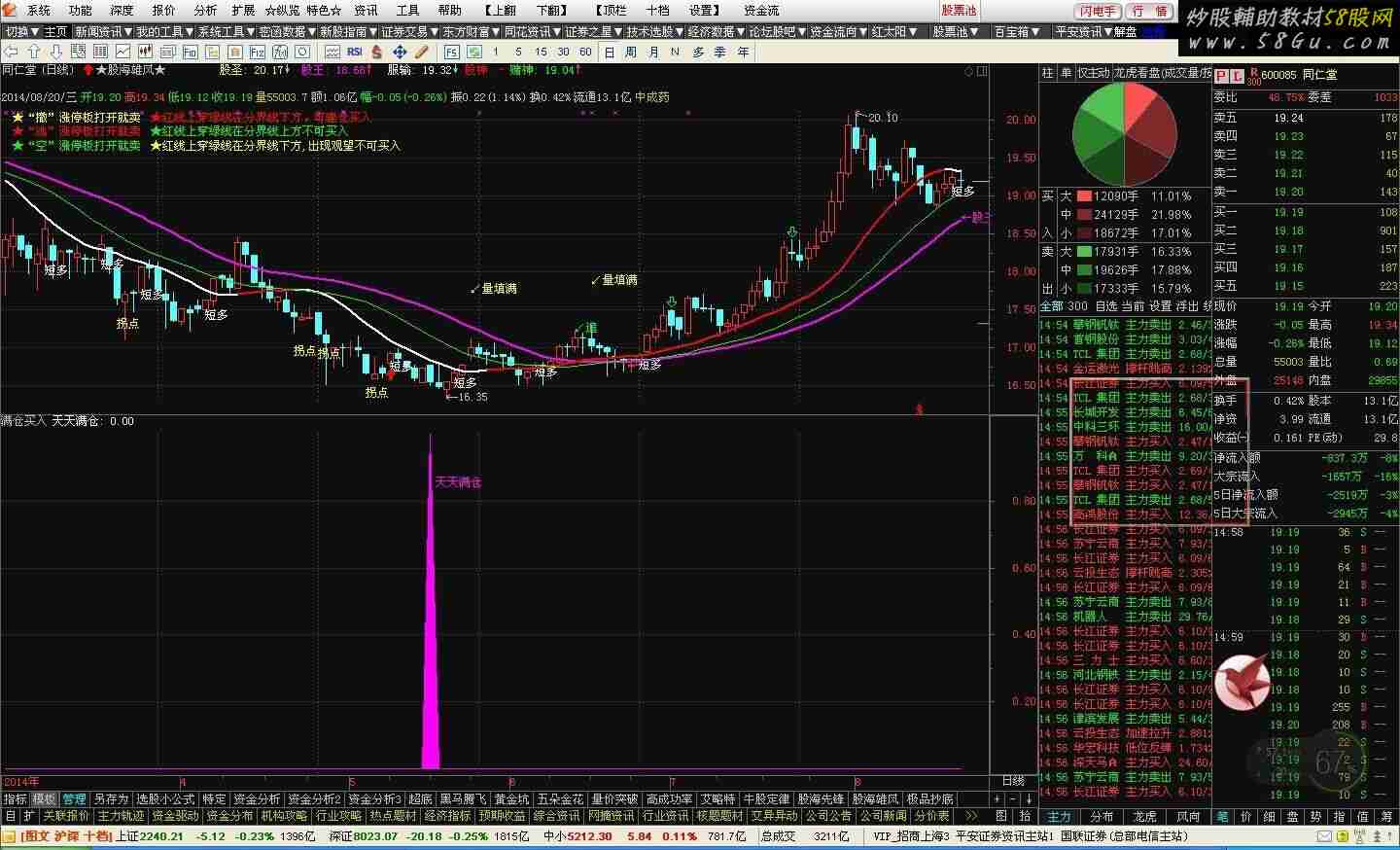Click the 主页 button
This screenshot has height=850, width=1400.
(x=56, y=32)
